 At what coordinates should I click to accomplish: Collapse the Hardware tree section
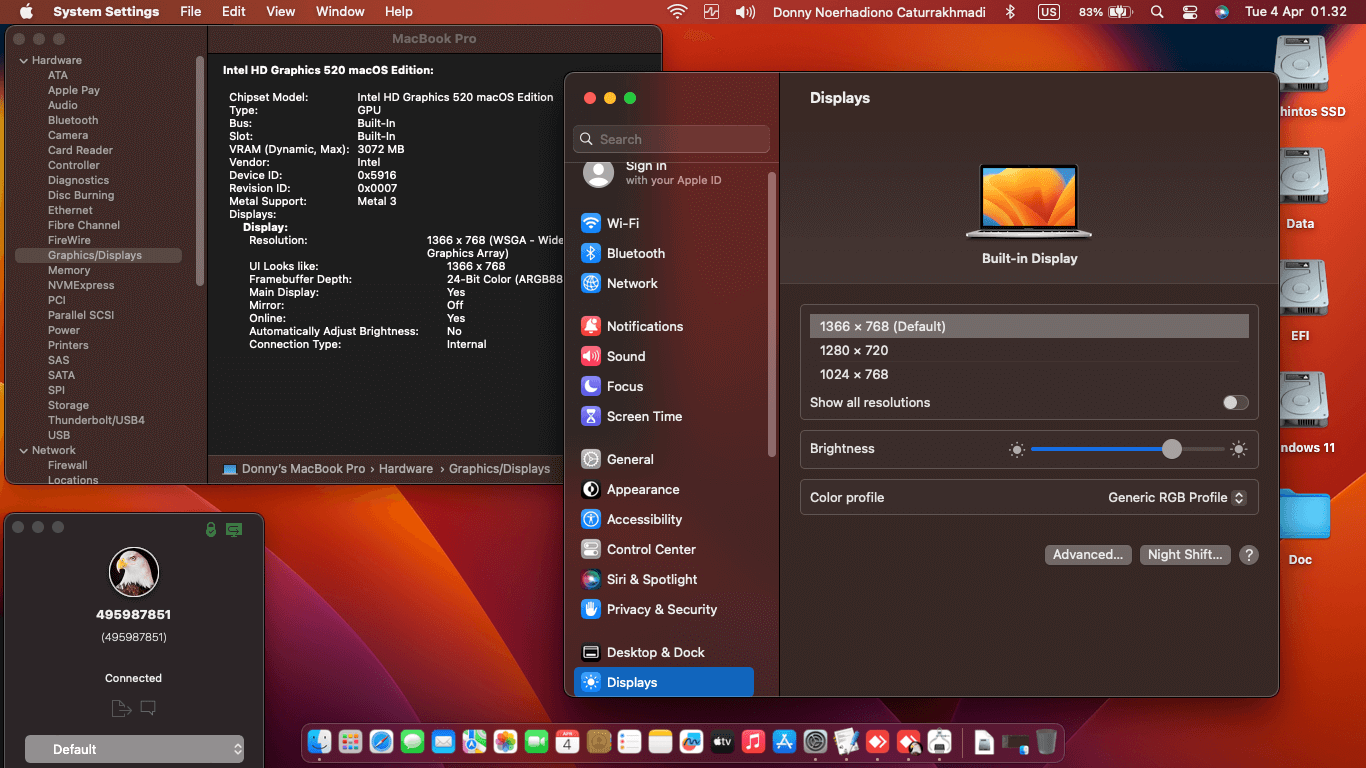[x=23, y=61]
